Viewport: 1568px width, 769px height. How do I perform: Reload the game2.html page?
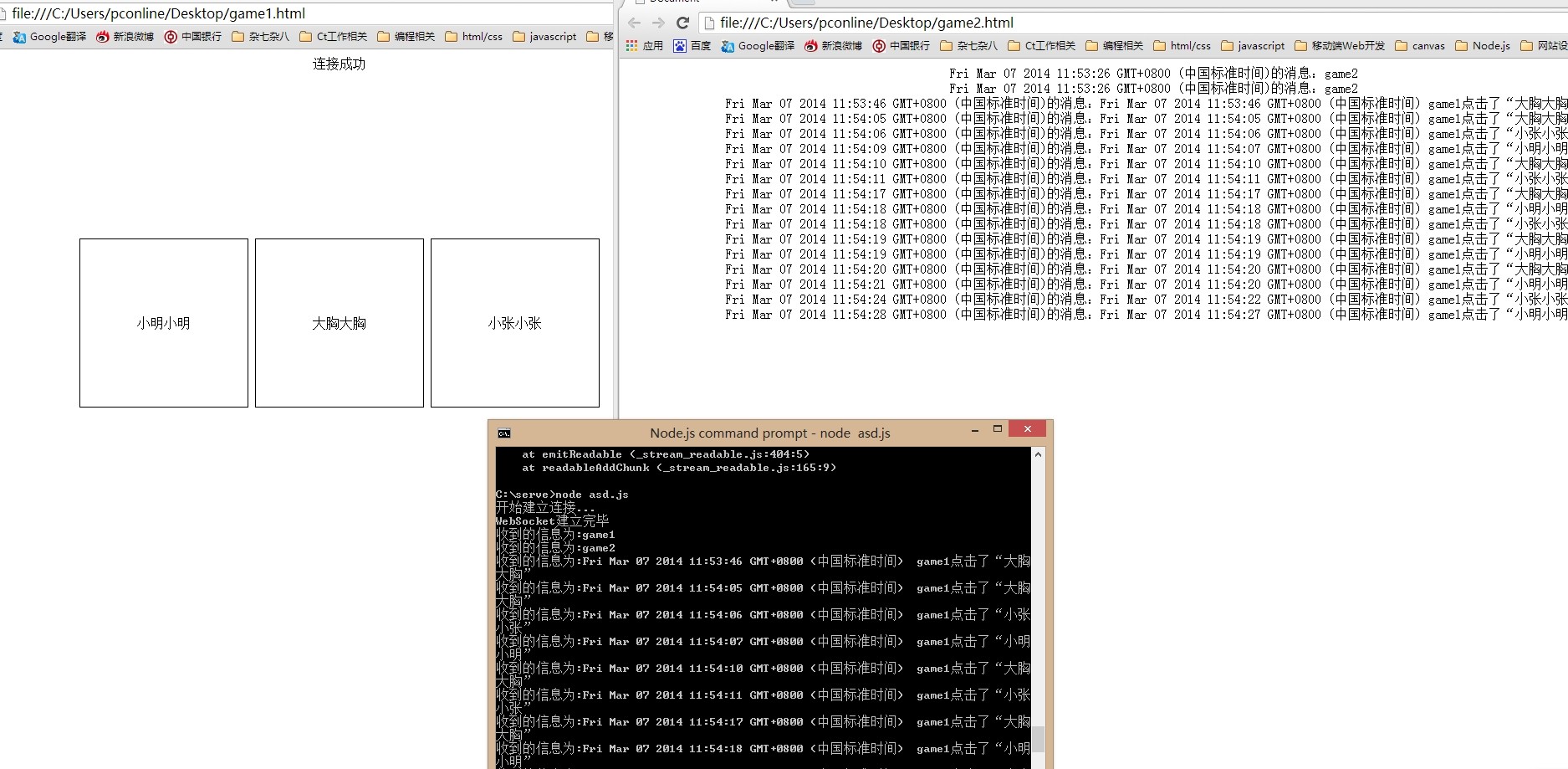(x=682, y=23)
